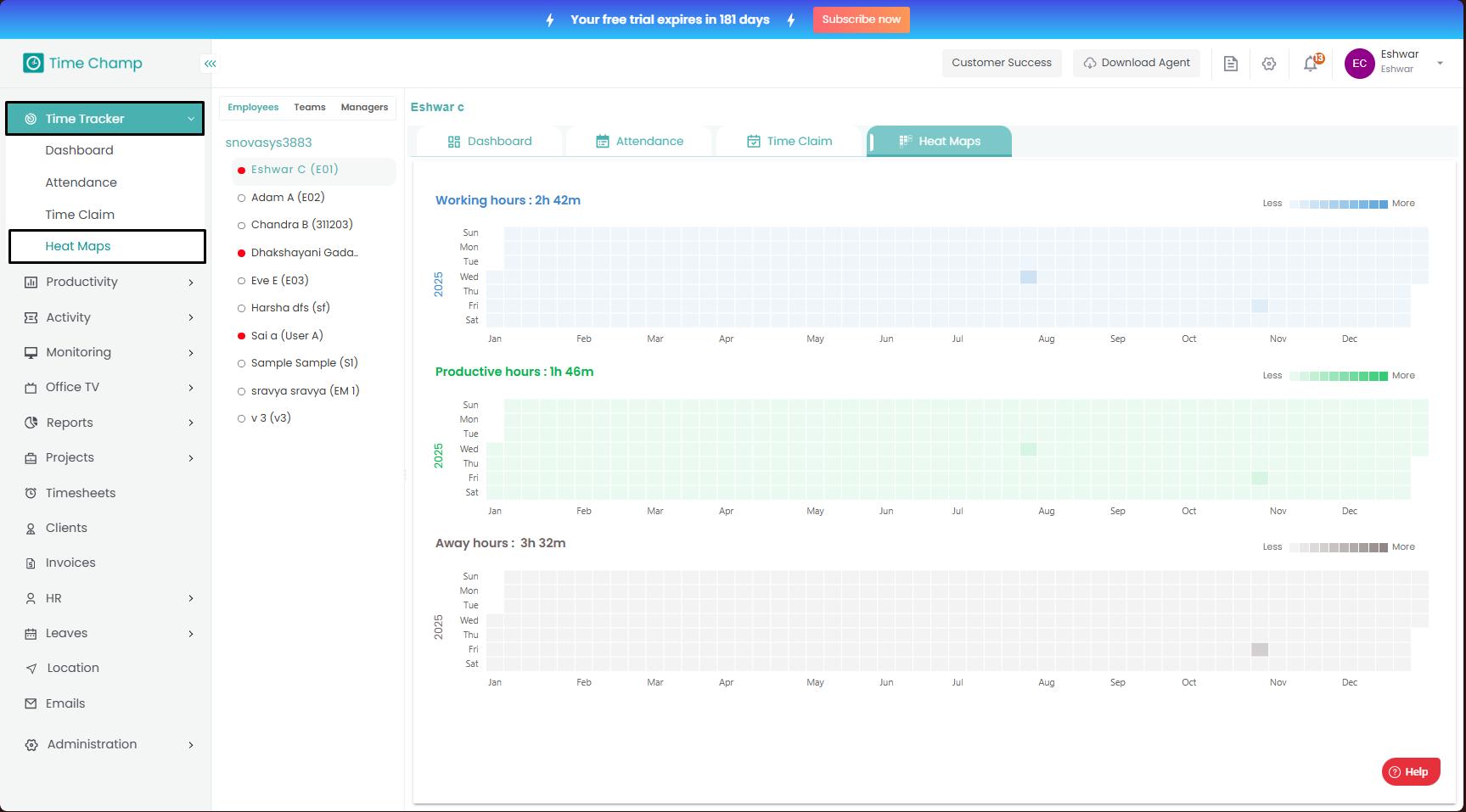Click the notification bell icon
The width and height of the screenshot is (1466, 812).
(1311, 64)
